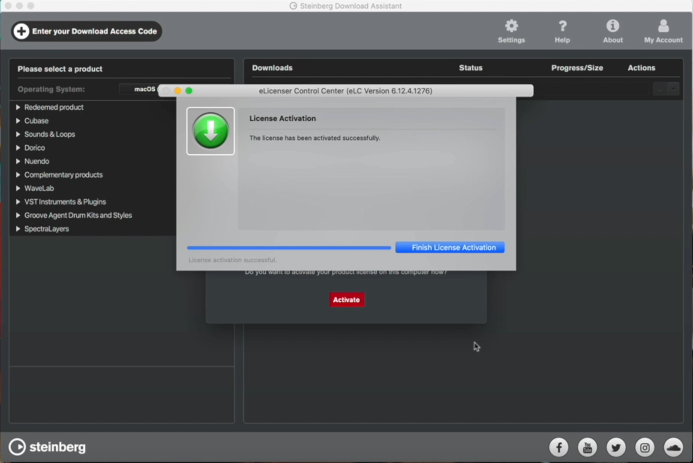
Task: Open Steinberg's SoundCloud icon
Action: (x=674, y=448)
